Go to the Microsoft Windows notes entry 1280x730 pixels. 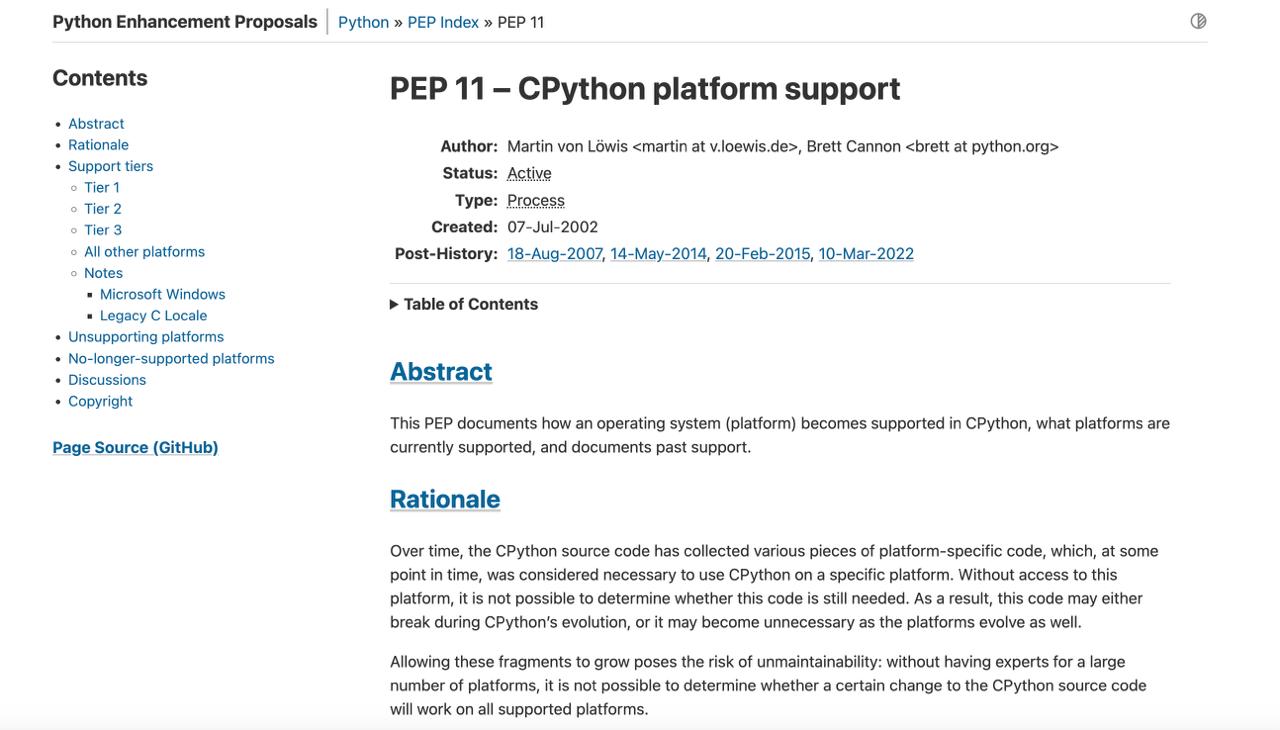coord(162,293)
